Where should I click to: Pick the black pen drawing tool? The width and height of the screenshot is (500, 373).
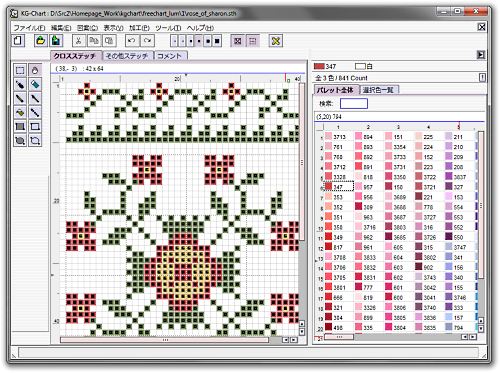[x=20, y=84]
